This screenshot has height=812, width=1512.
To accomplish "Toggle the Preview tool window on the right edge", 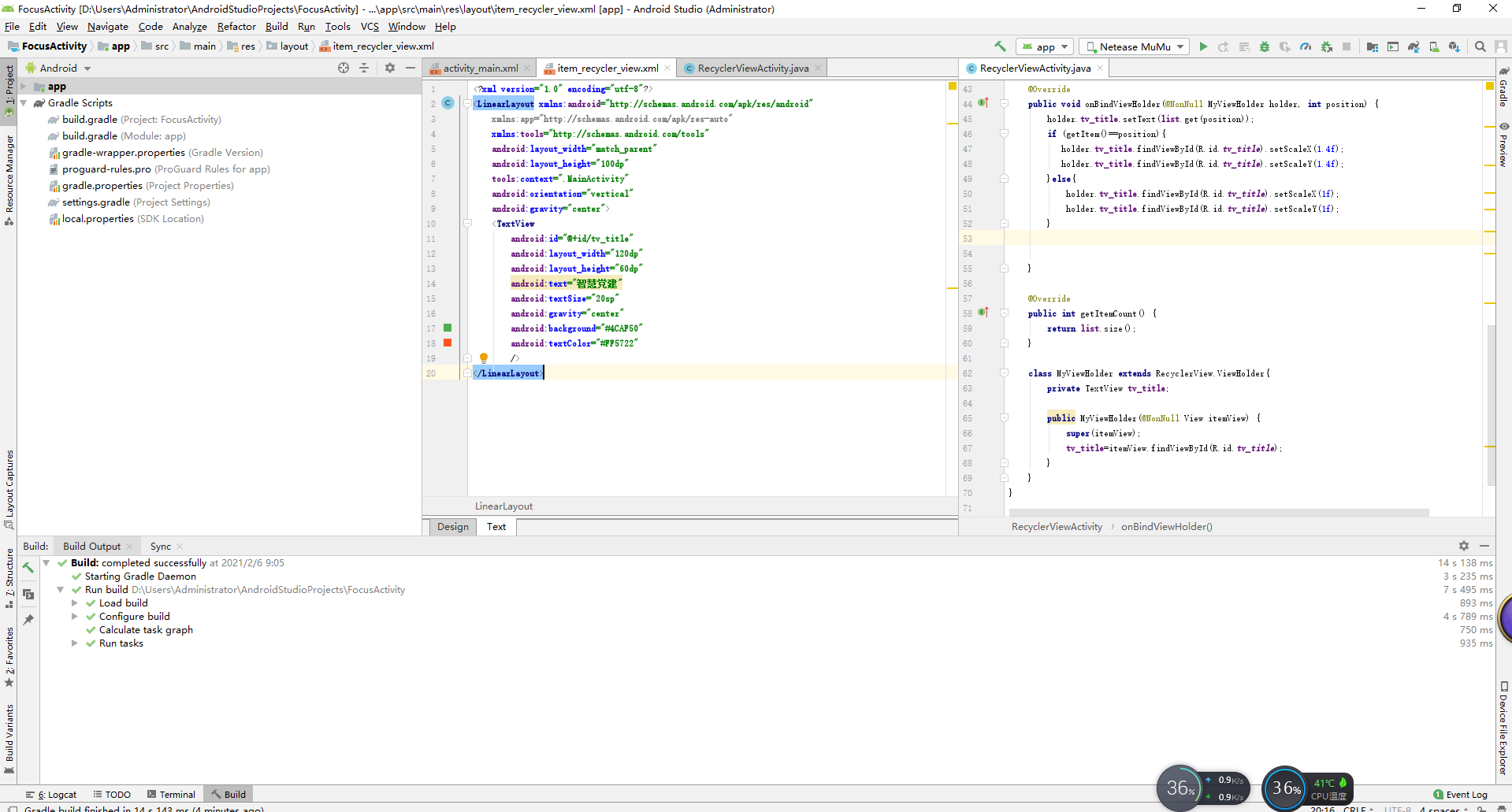I will tap(1503, 145).
